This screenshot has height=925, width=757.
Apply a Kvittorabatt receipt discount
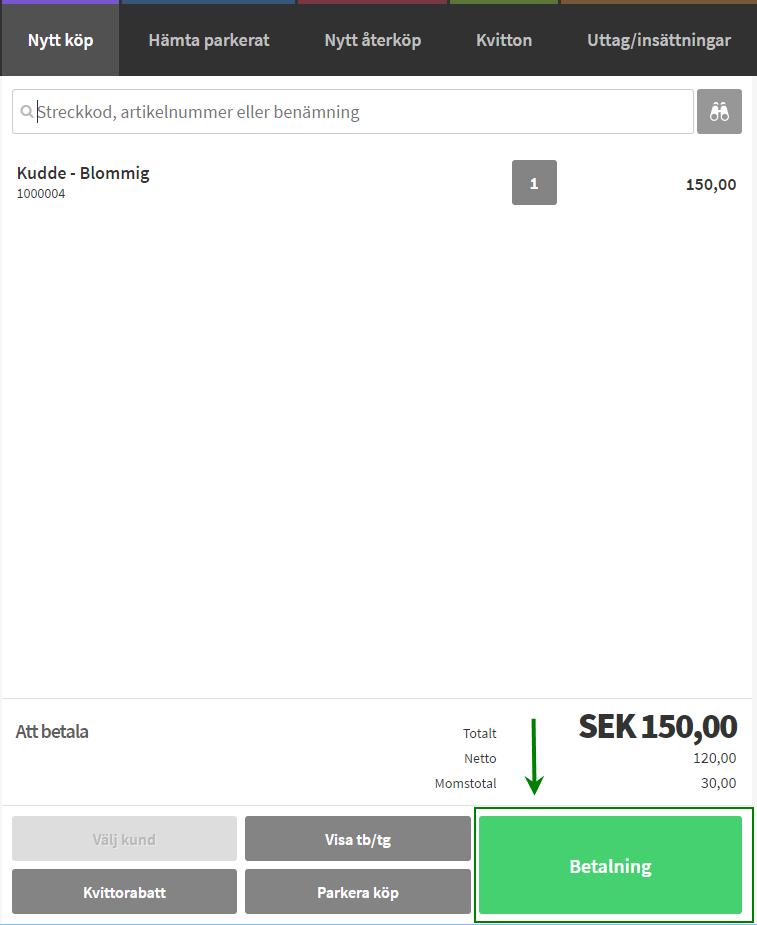point(124,892)
